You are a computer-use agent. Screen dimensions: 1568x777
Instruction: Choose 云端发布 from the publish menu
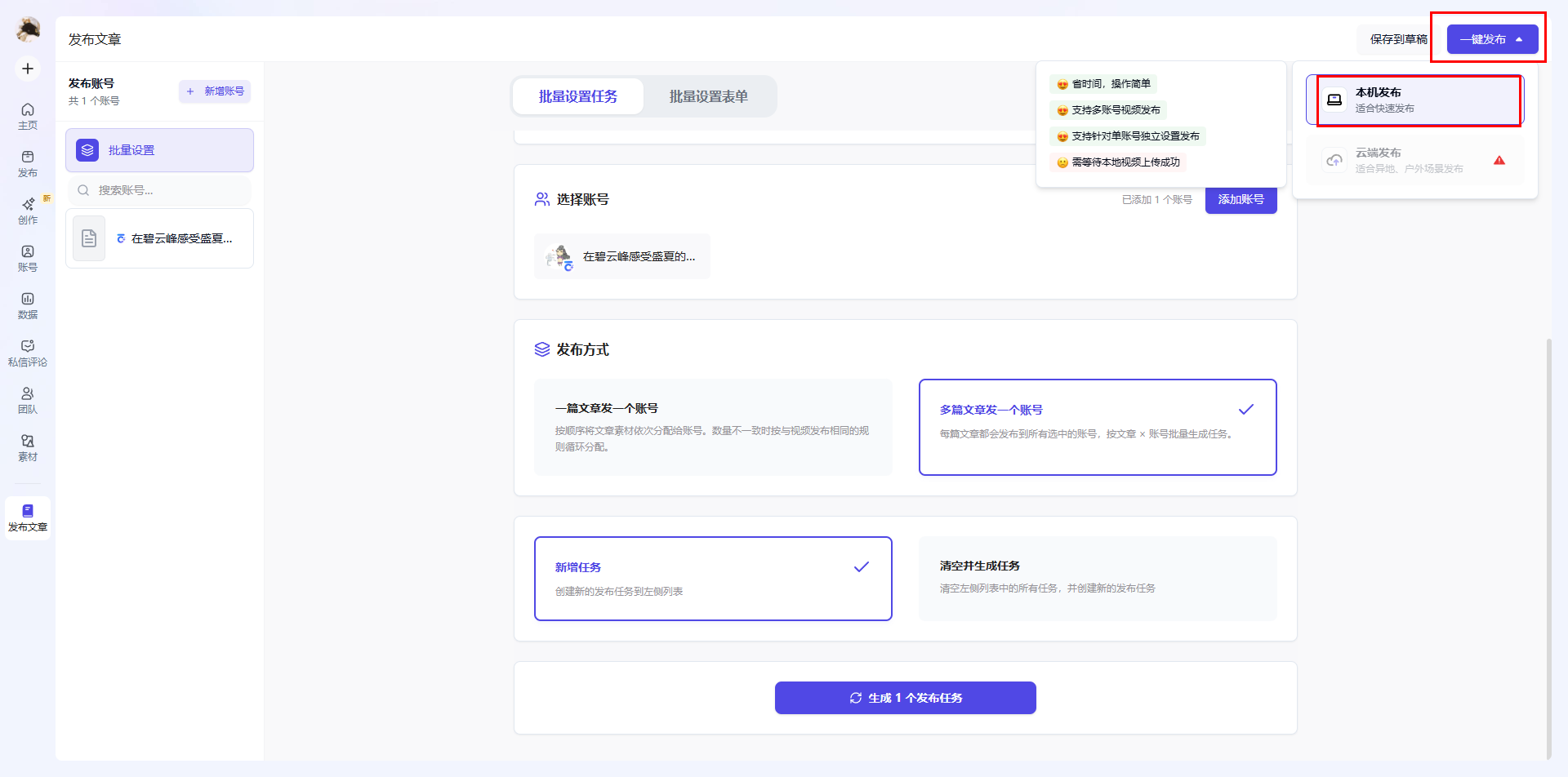[x=1414, y=160]
